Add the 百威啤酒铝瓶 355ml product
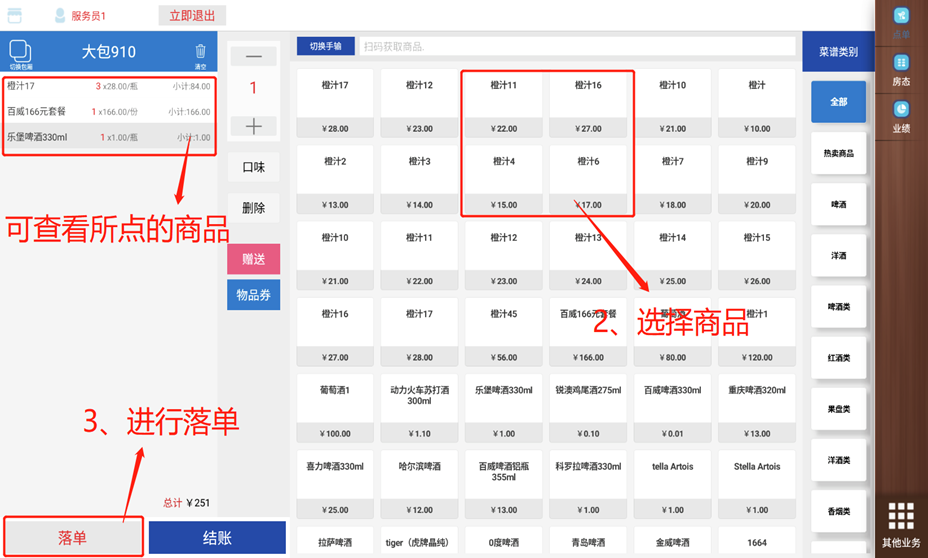Image resolution: width=928 pixels, height=558 pixels. pos(504,485)
